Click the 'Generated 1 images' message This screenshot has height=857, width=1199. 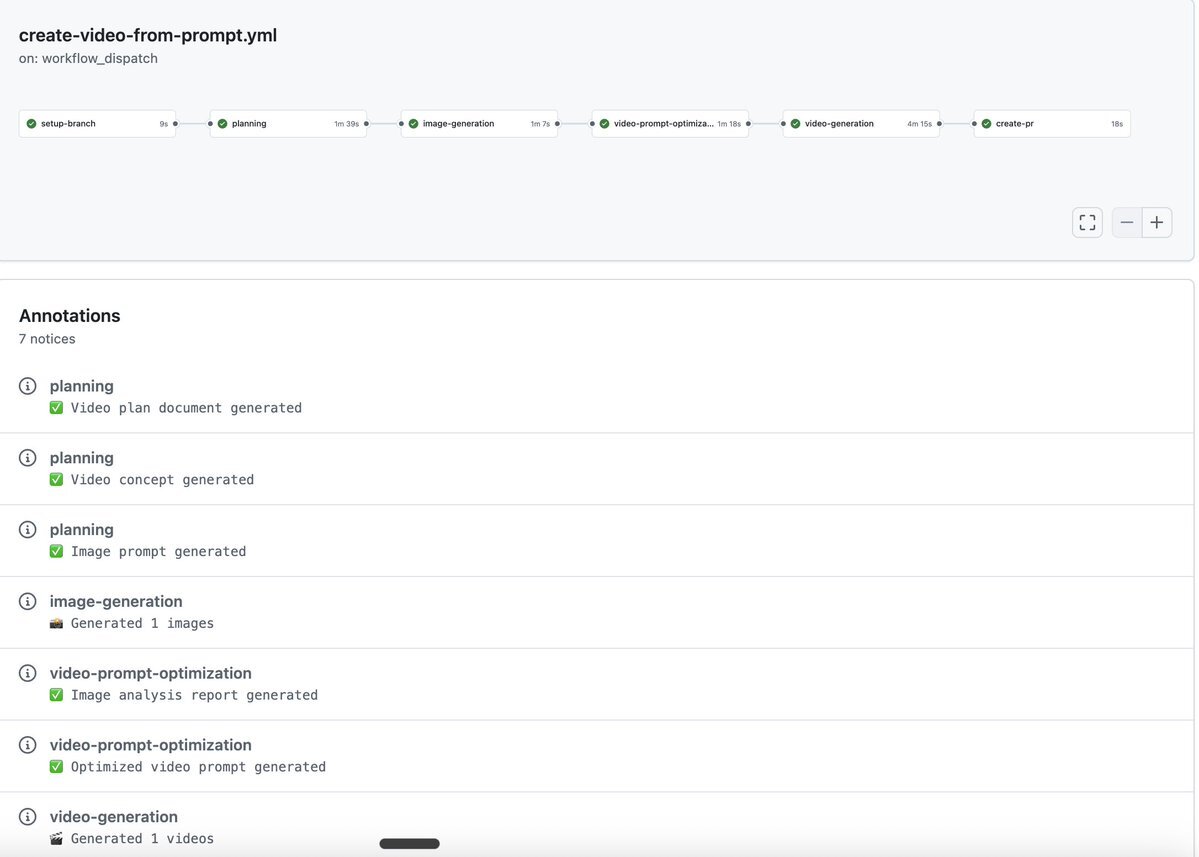point(142,624)
